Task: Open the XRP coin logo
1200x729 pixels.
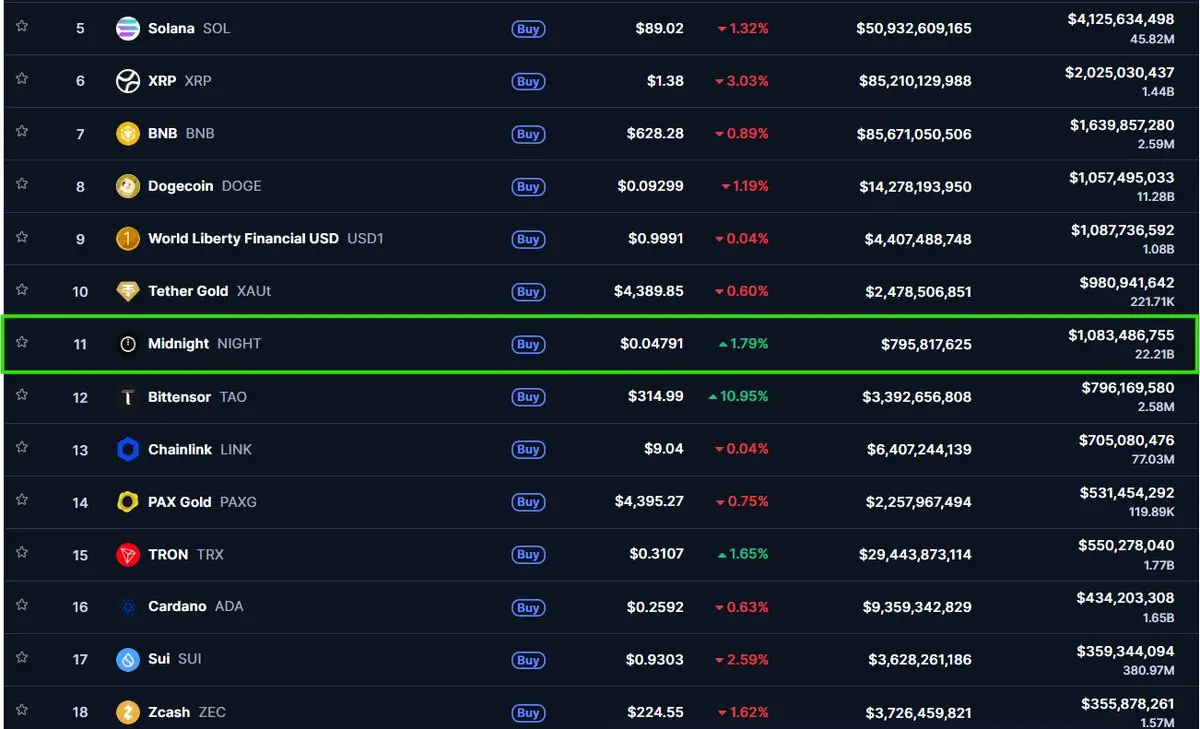Action: pos(128,81)
